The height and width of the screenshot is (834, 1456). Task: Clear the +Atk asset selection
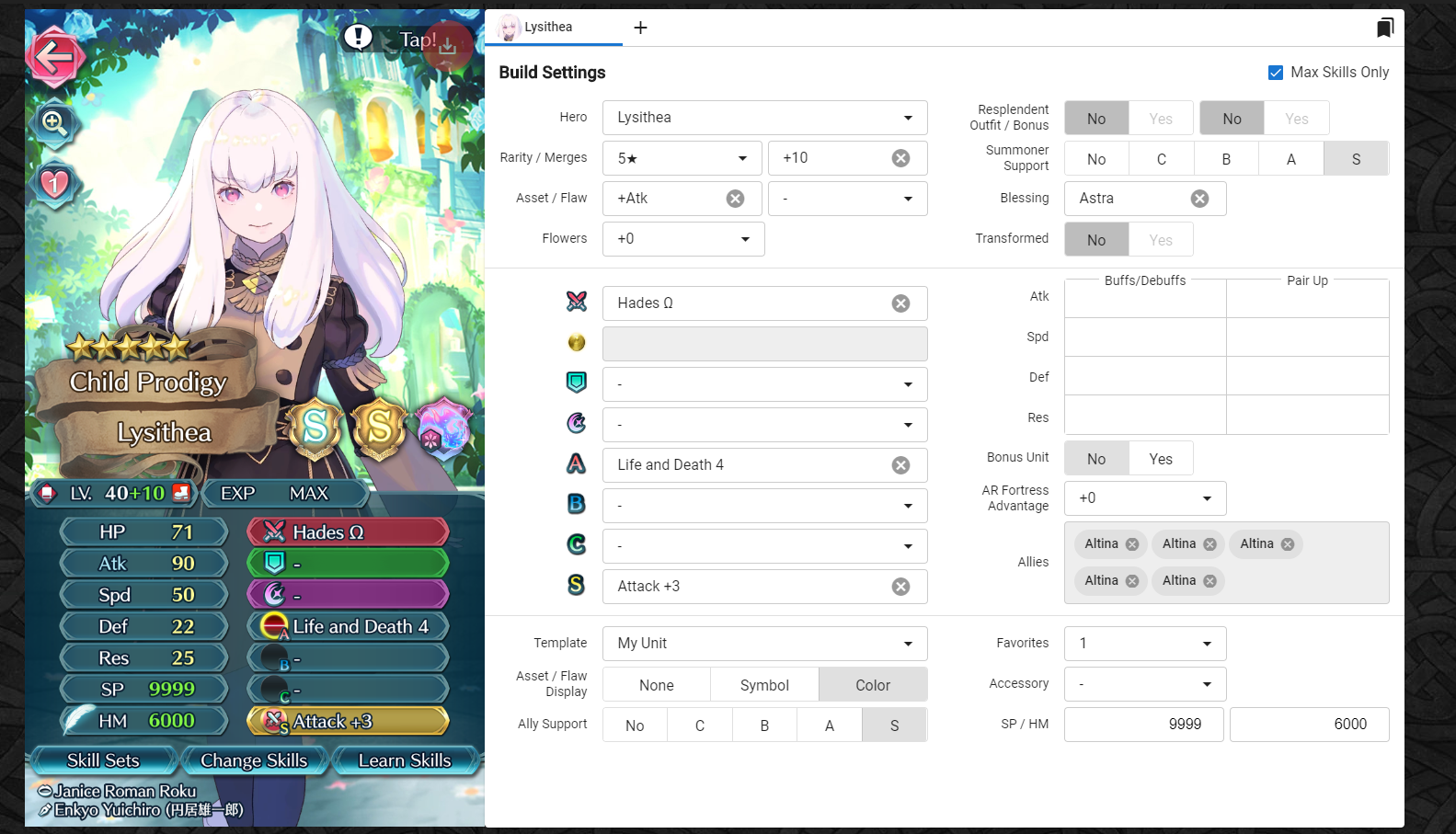[736, 199]
